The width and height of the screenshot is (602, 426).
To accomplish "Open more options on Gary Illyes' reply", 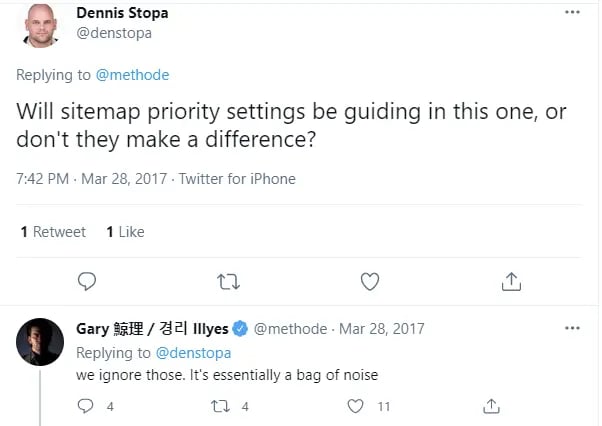I will pyautogui.click(x=572, y=328).
